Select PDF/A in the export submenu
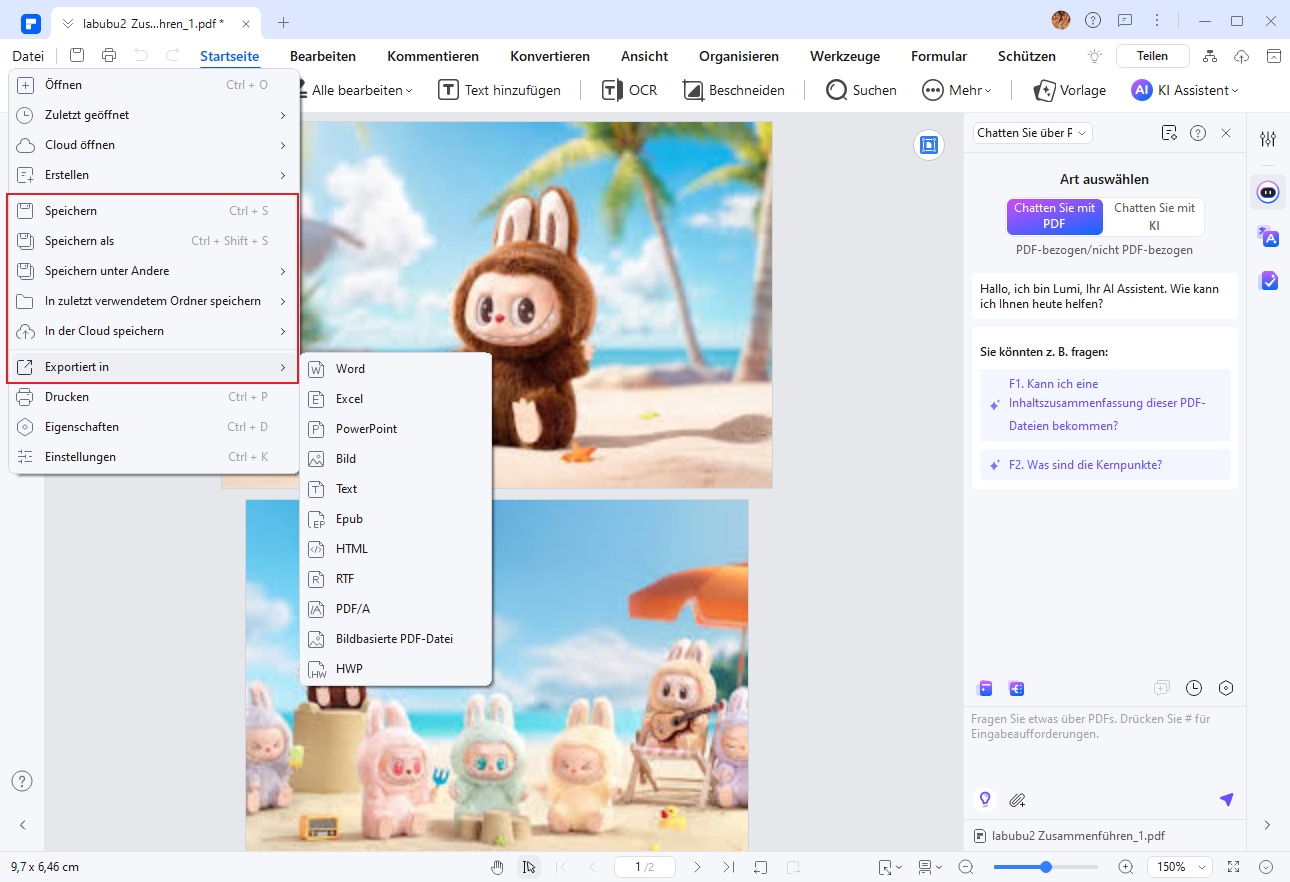The height and width of the screenshot is (882, 1290). [x=396, y=609]
